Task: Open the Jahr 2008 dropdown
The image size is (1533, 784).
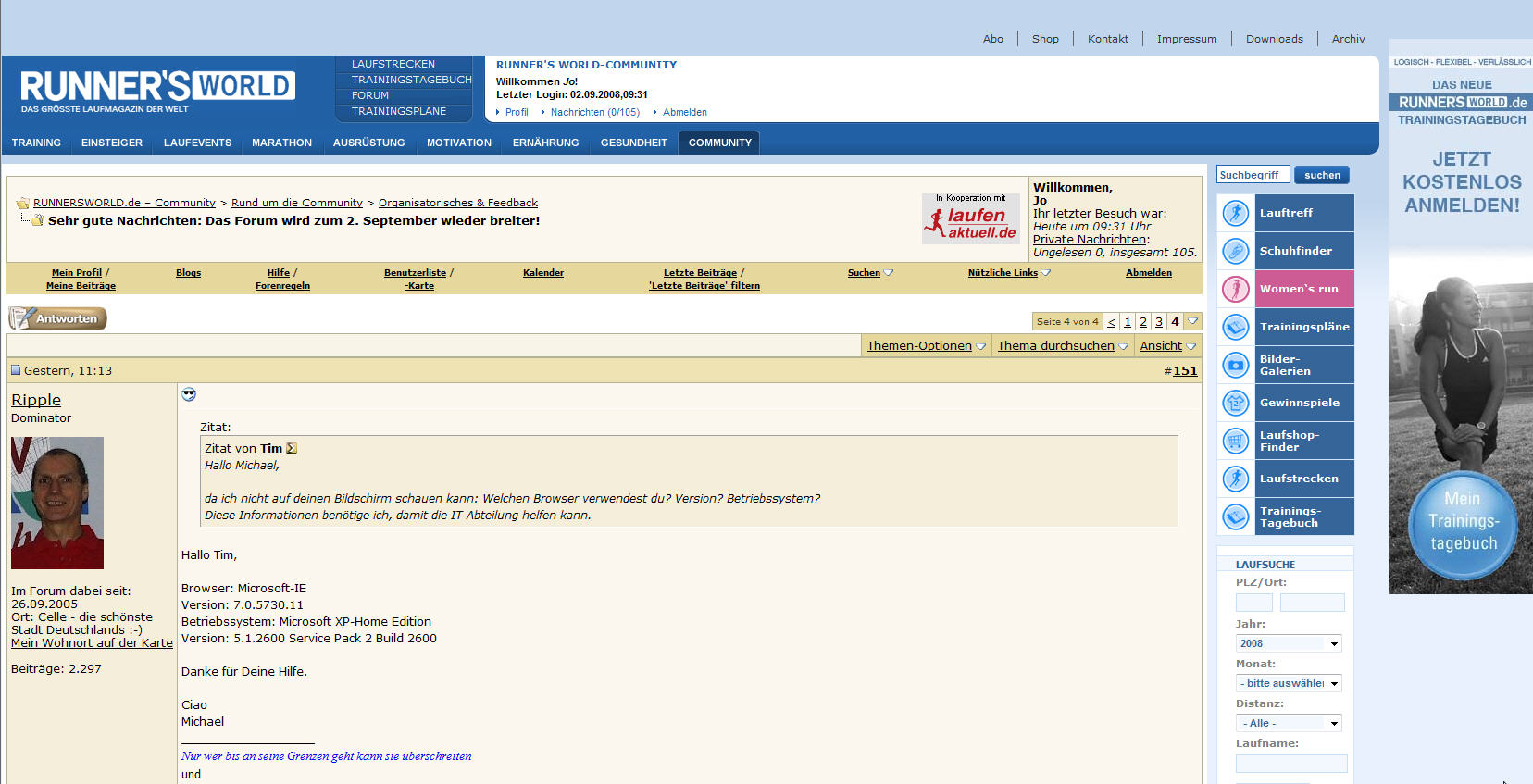Action: pos(1289,643)
